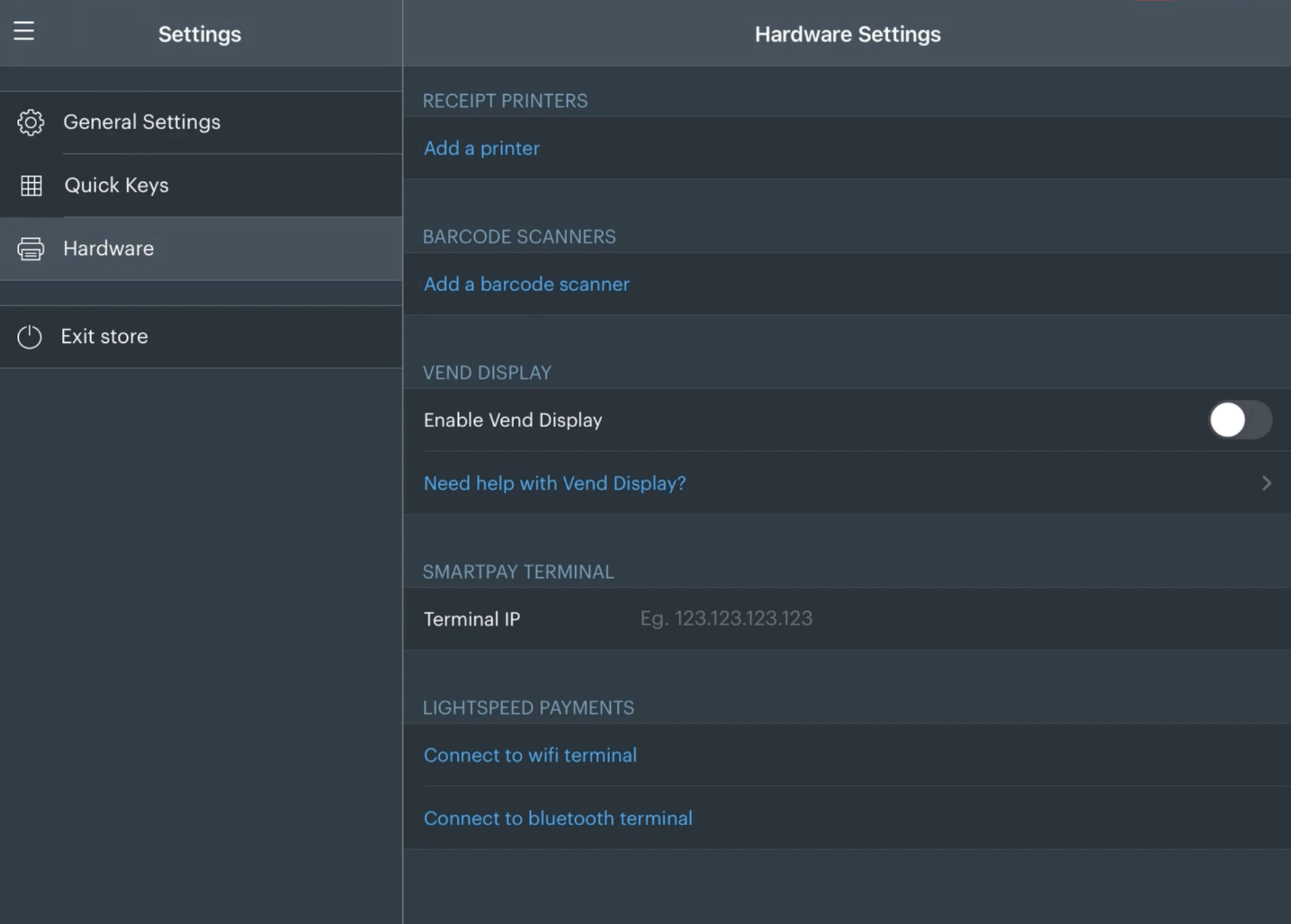Toggle the Enable Vend Display switch
The width and height of the screenshot is (1291, 924).
pyautogui.click(x=1240, y=420)
